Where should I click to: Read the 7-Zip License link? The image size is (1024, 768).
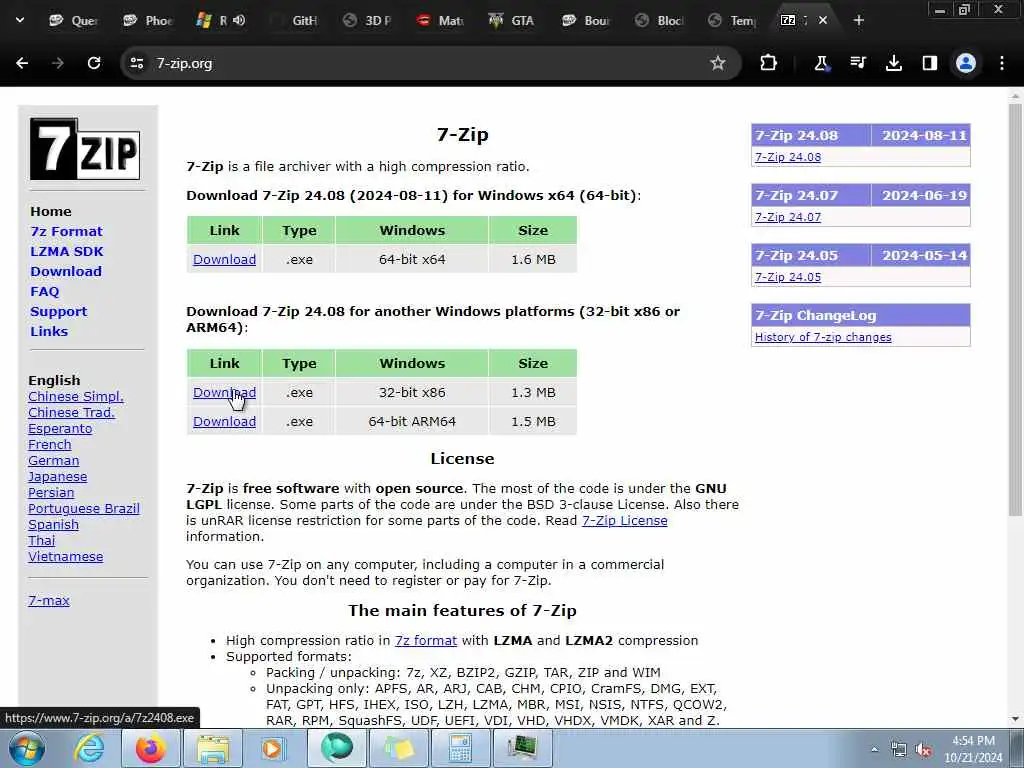pos(624,520)
